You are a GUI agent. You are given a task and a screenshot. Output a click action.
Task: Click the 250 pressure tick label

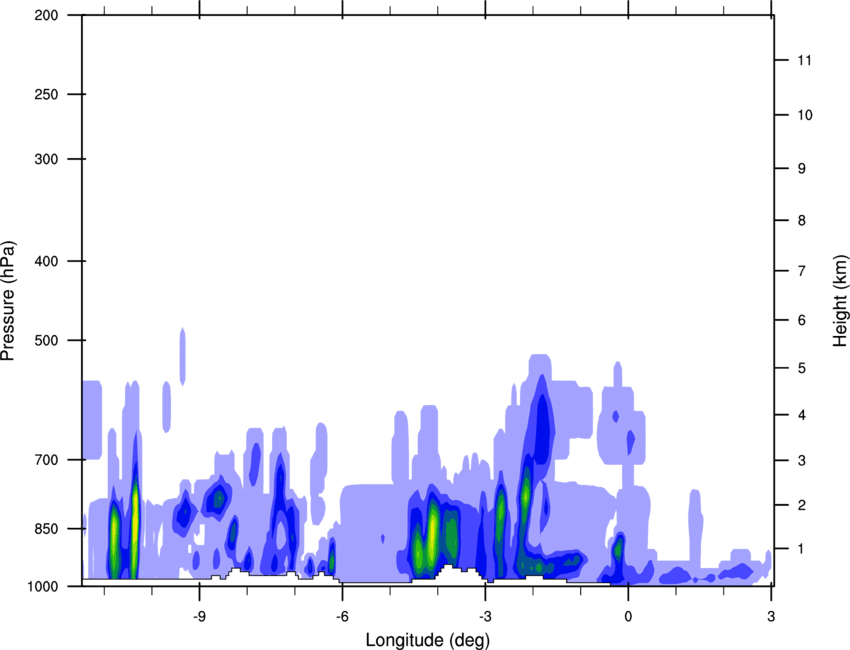tap(46, 94)
